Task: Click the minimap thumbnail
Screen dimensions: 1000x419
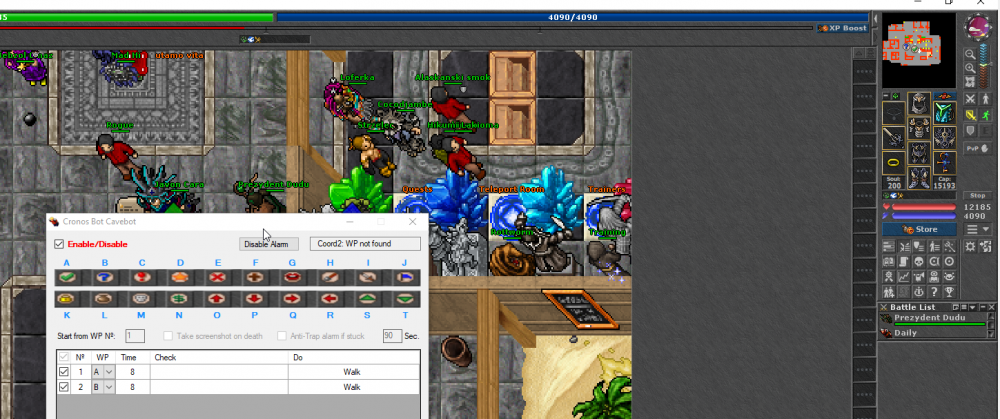Action: tap(919, 50)
